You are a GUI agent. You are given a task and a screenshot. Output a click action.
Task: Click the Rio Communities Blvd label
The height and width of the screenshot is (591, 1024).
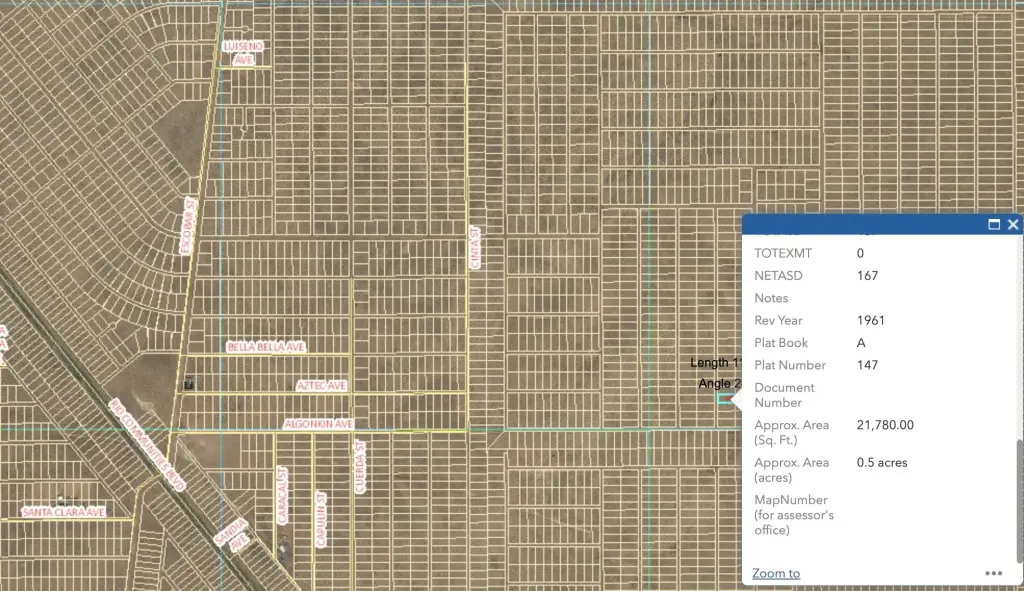pos(146,445)
